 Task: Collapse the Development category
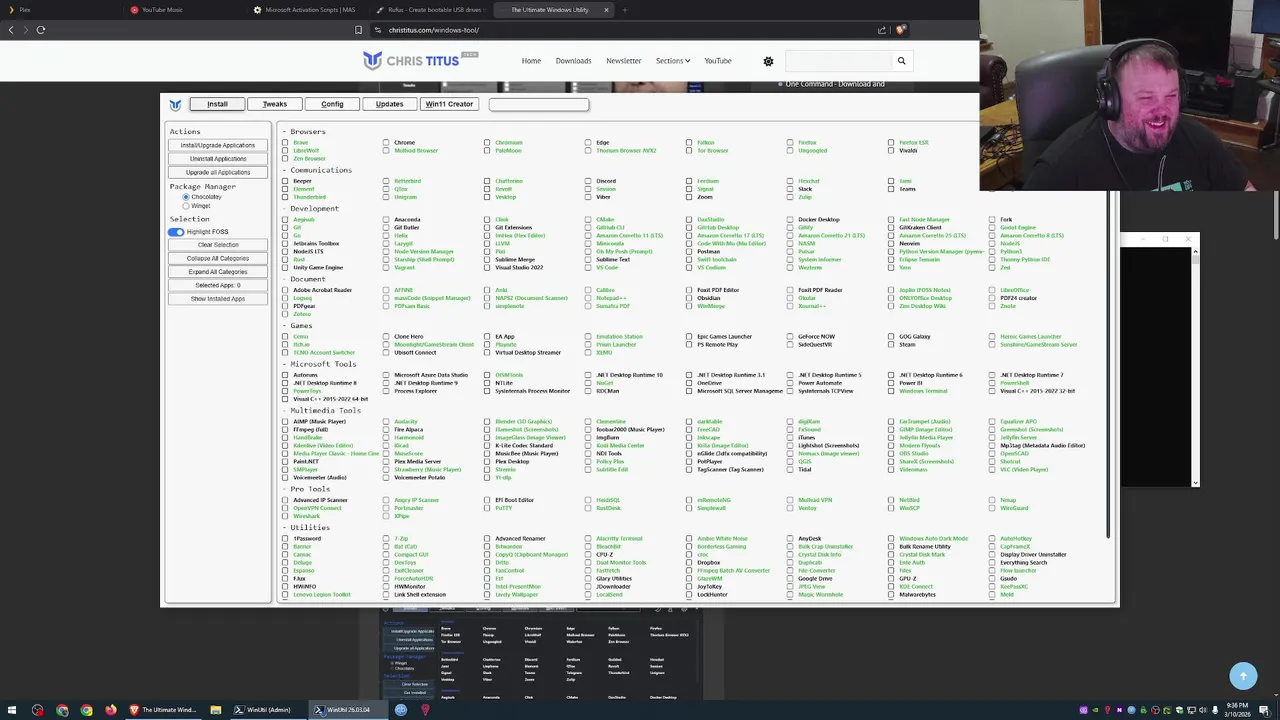311,208
